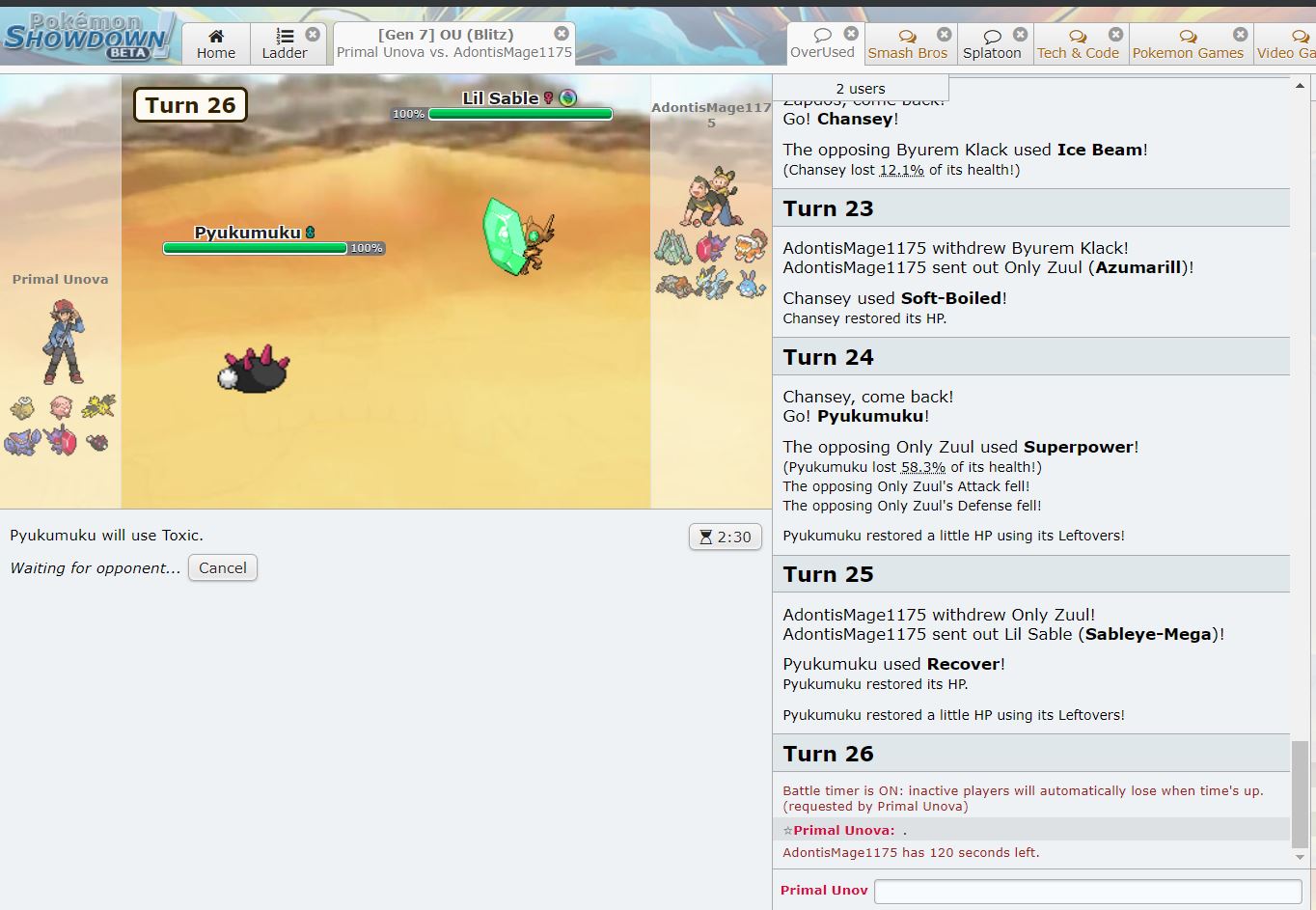This screenshot has width=1316, height=910.
Task: Select Pyukumuku icon in Primal Unova's team
Action: [97, 443]
